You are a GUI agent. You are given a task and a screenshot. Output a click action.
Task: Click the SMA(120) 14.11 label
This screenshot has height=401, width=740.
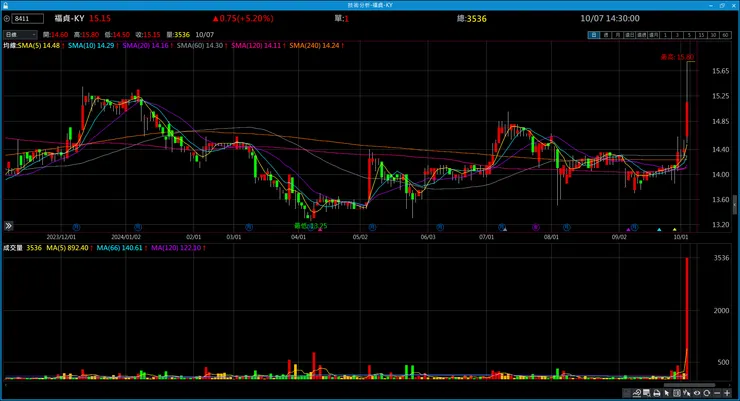click(256, 46)
